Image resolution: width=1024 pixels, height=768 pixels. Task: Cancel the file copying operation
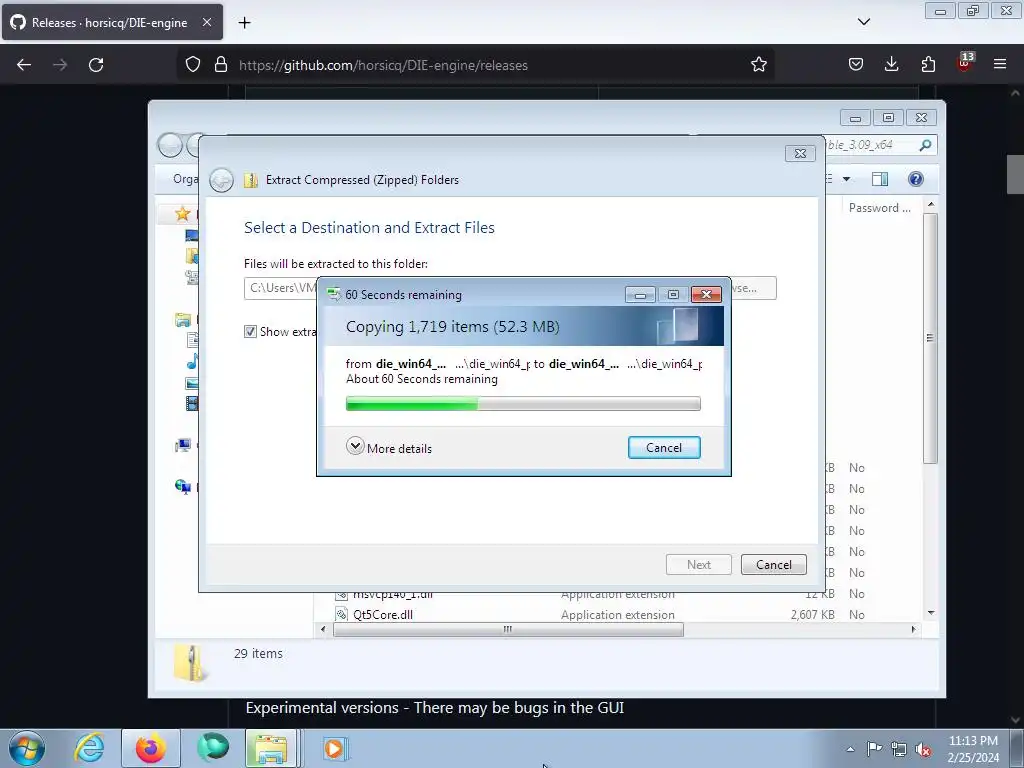click(x=664, y=447)
